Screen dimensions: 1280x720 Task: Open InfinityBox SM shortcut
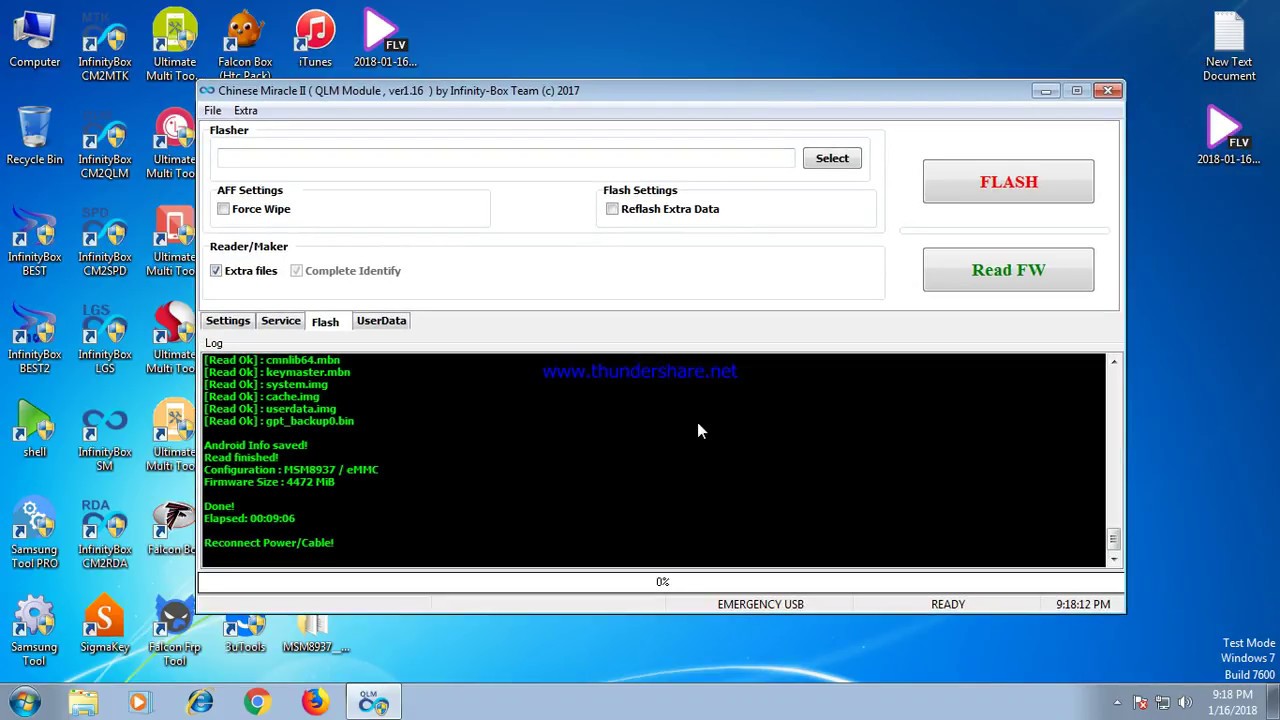[105, 437]
